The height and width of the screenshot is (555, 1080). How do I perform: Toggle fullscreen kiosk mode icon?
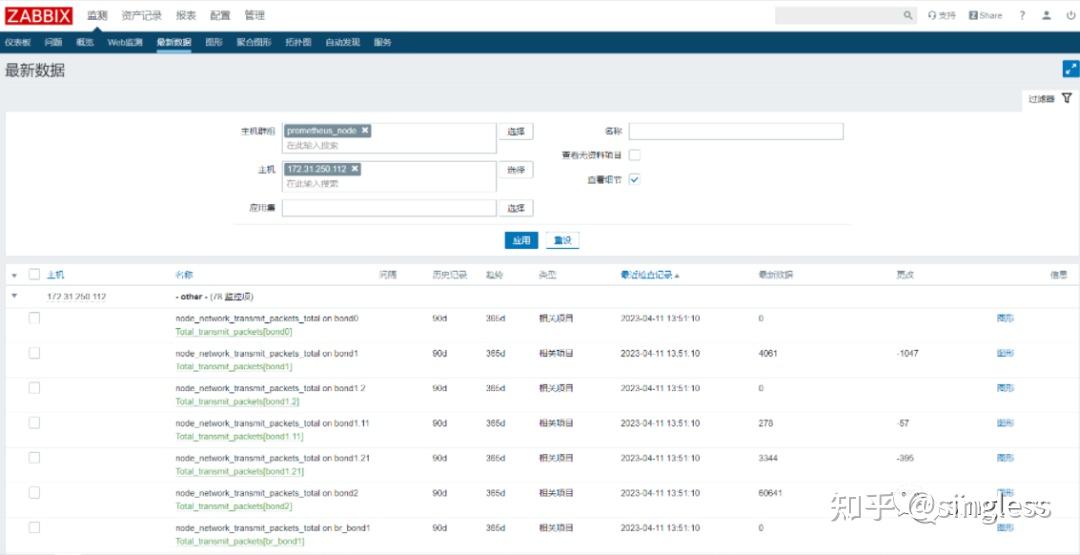point(1070,69)
